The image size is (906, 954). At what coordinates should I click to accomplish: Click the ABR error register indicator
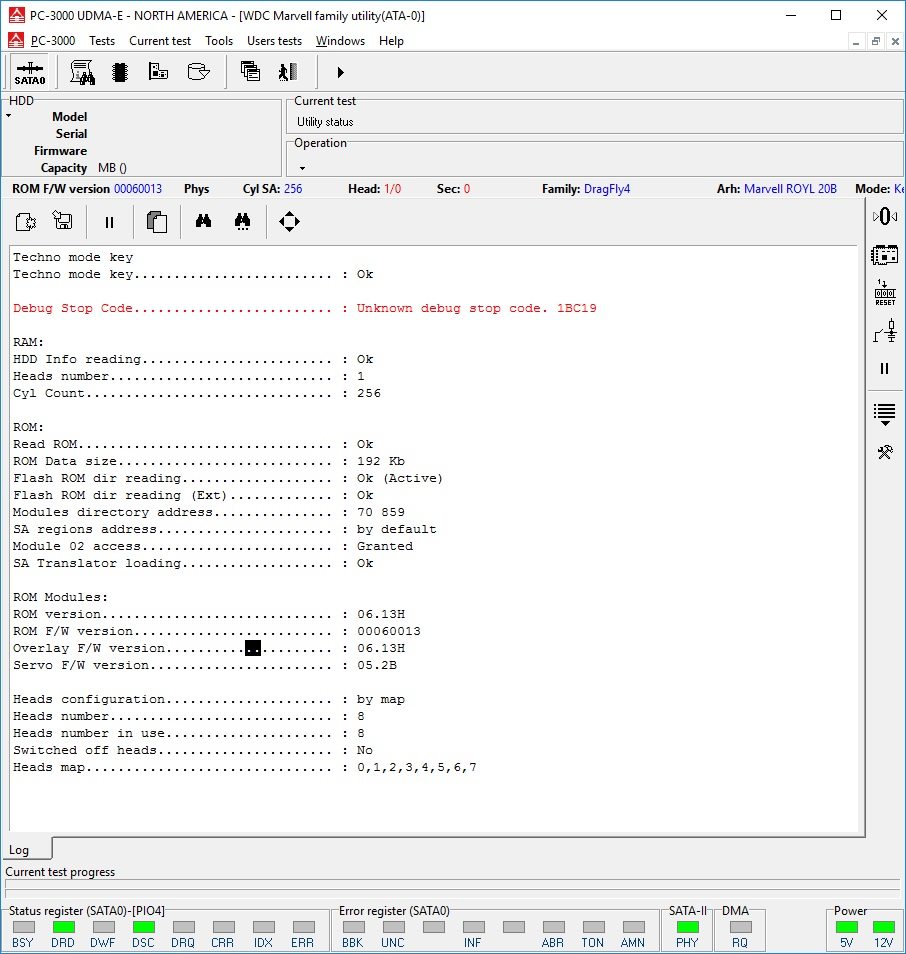pyautogui.click(x=554, y=927)
